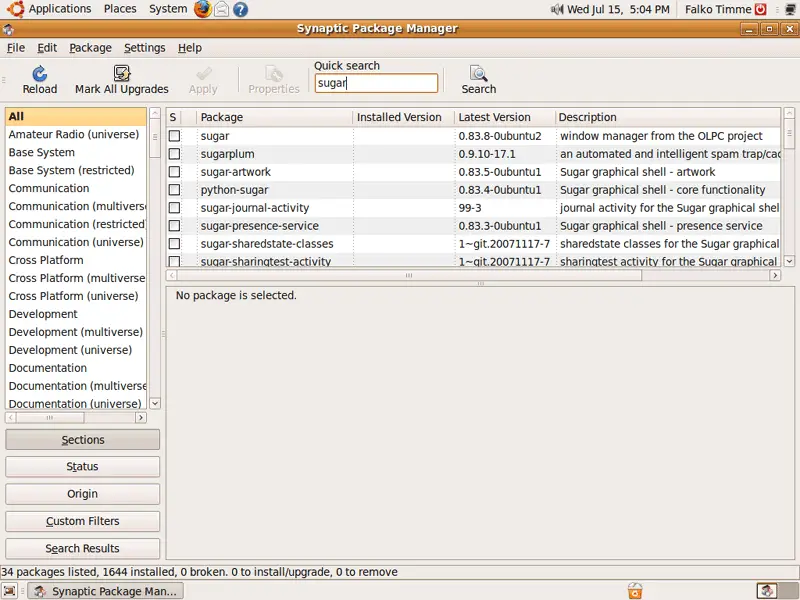Mark the sugar package checkbox
Screen dimensions: 800x600
[x=174, y=136]
